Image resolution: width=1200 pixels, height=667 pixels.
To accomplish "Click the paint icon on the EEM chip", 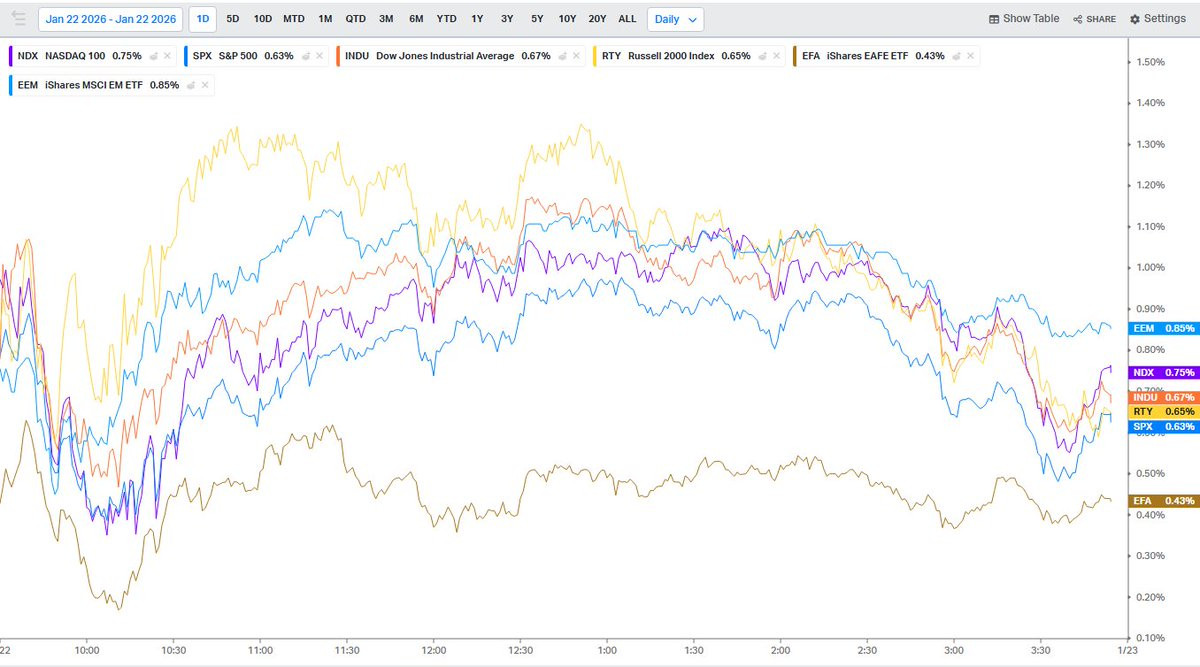I will click(x=190, y=85).
